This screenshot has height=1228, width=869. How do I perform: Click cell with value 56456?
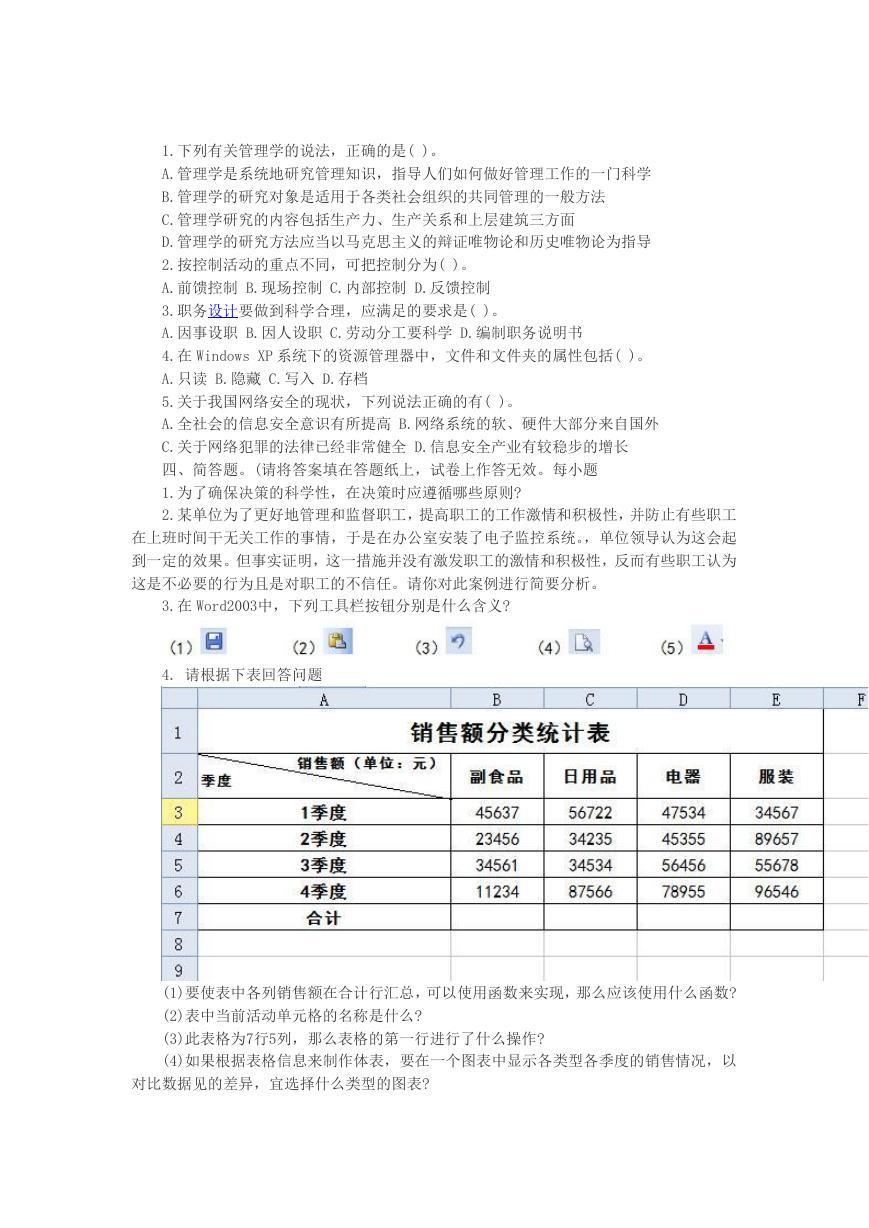[x=683, y=865]
